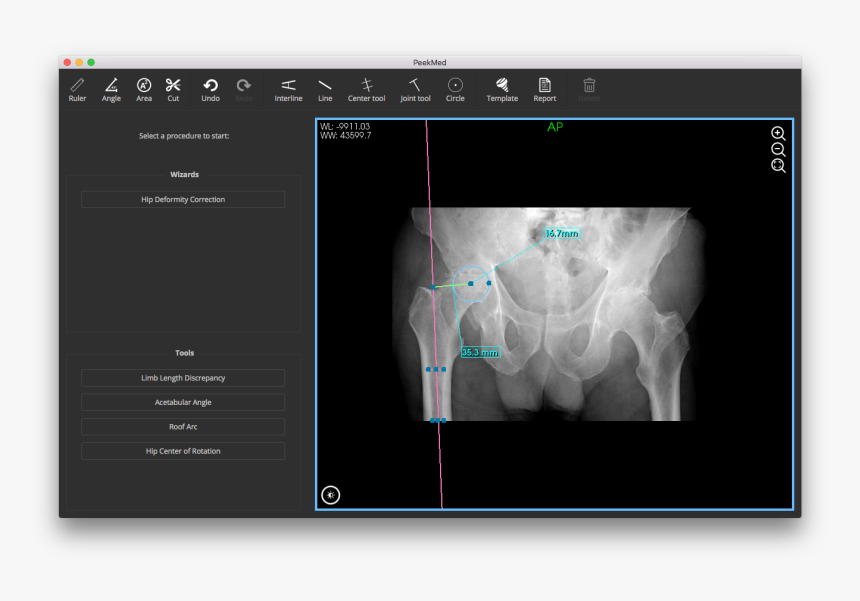Viewport: 860px width, 601px height.
Task: Click the yellow minimize window button
Action: coord(79,63)
